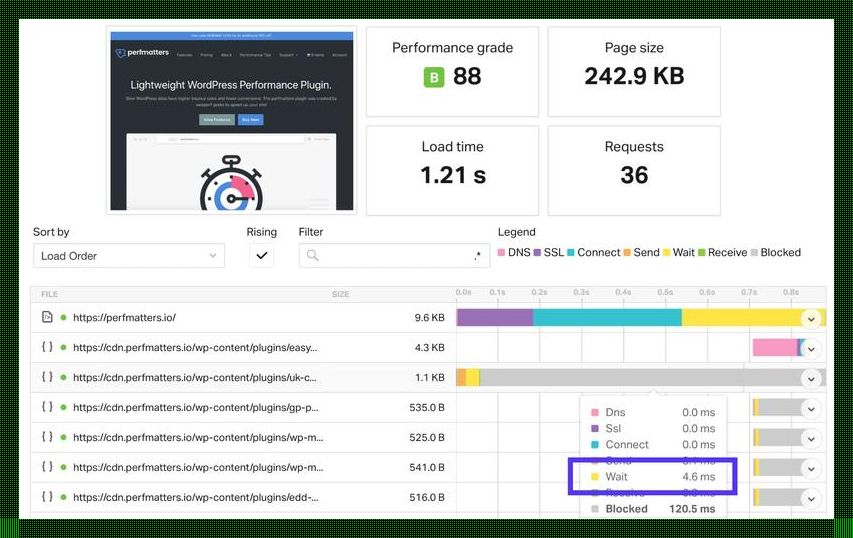Toggle the Rising checkbox

(x=262, y=256)
